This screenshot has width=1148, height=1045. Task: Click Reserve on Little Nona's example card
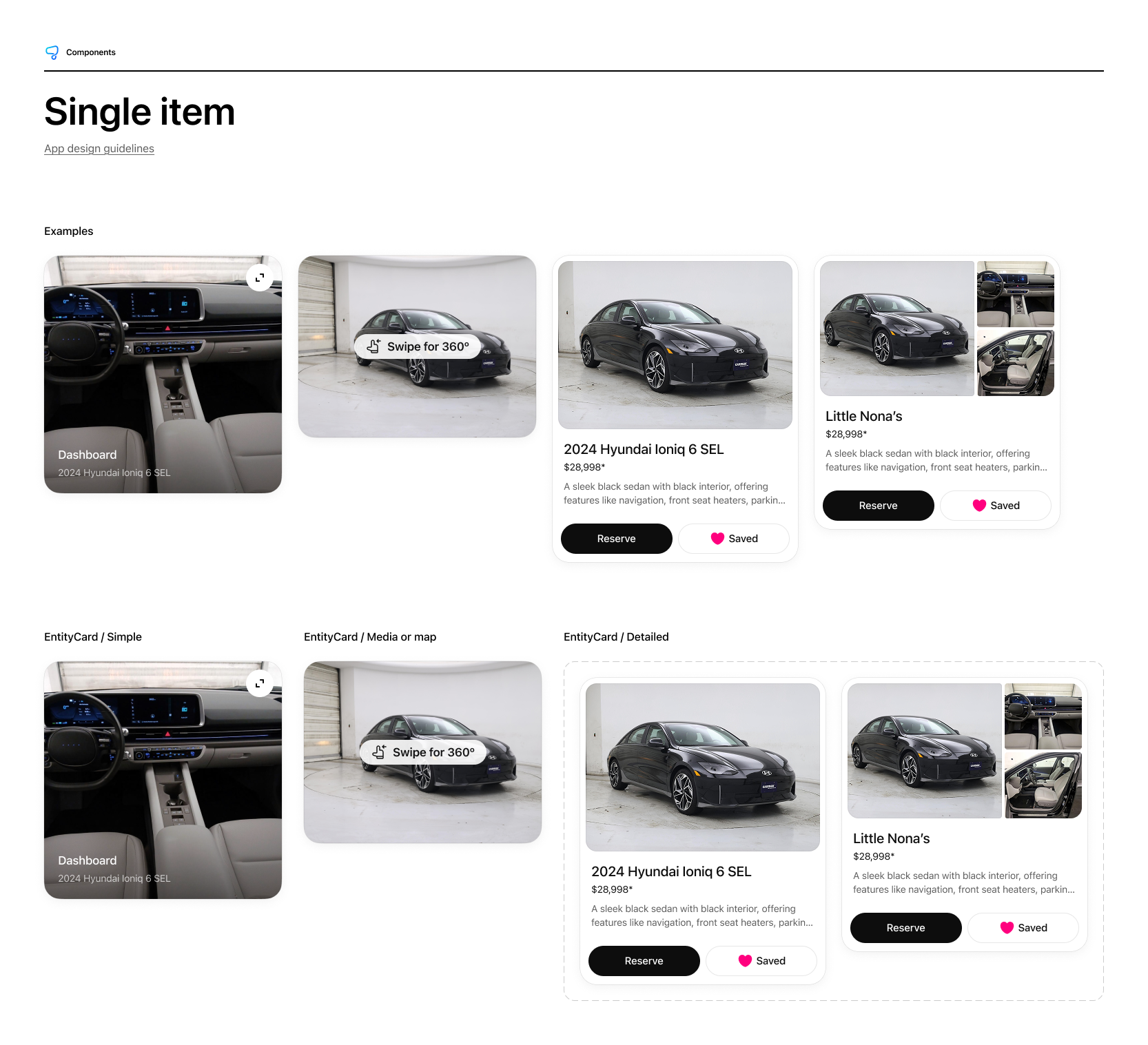point(878,506)
